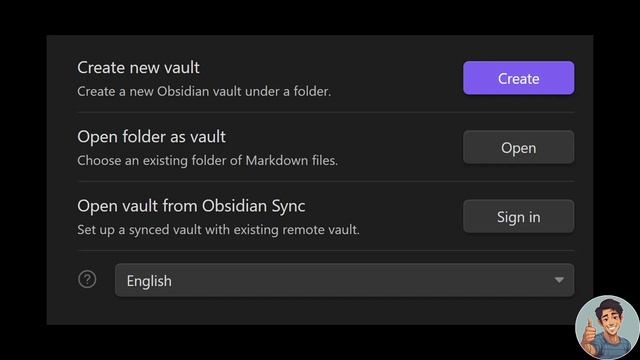Click 'Choose an existing folder of Markdown files' text
The width and height of the screenshot is (640, 360).
[x=207, y=160]
